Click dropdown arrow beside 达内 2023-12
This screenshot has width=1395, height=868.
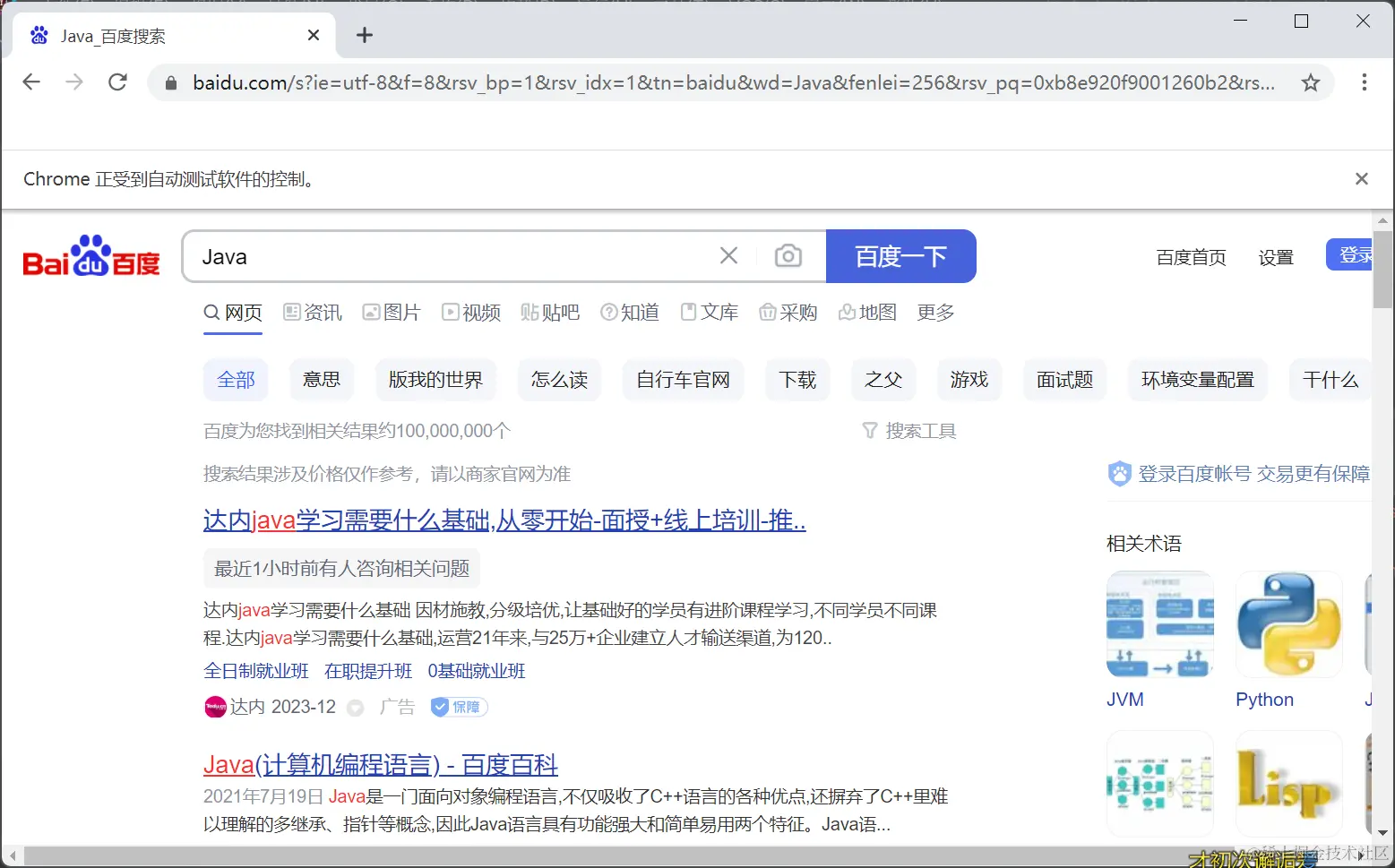pyautogui.click(x=356, y=708)
